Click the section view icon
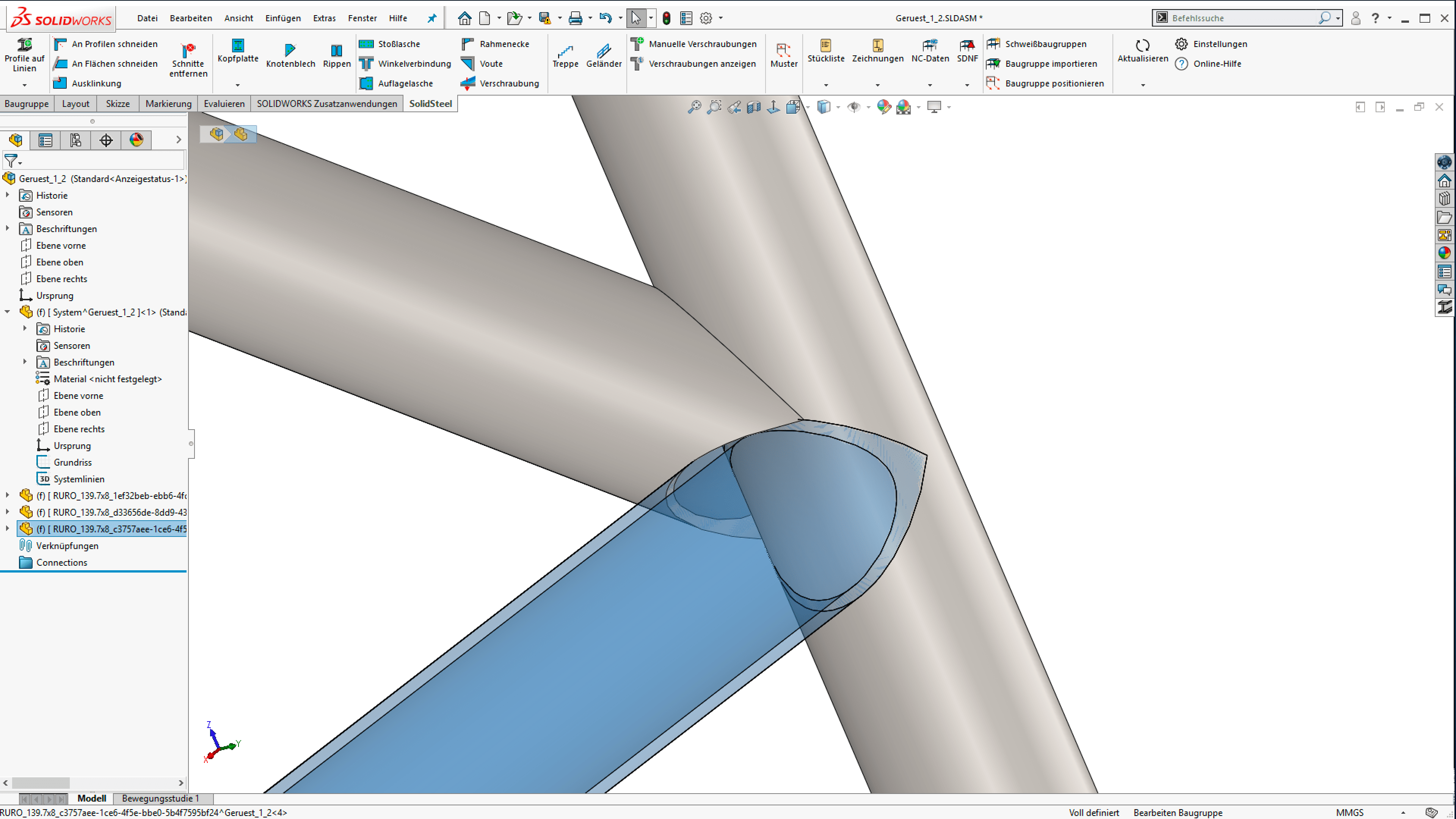1456x819 pixels. [753, 107]
